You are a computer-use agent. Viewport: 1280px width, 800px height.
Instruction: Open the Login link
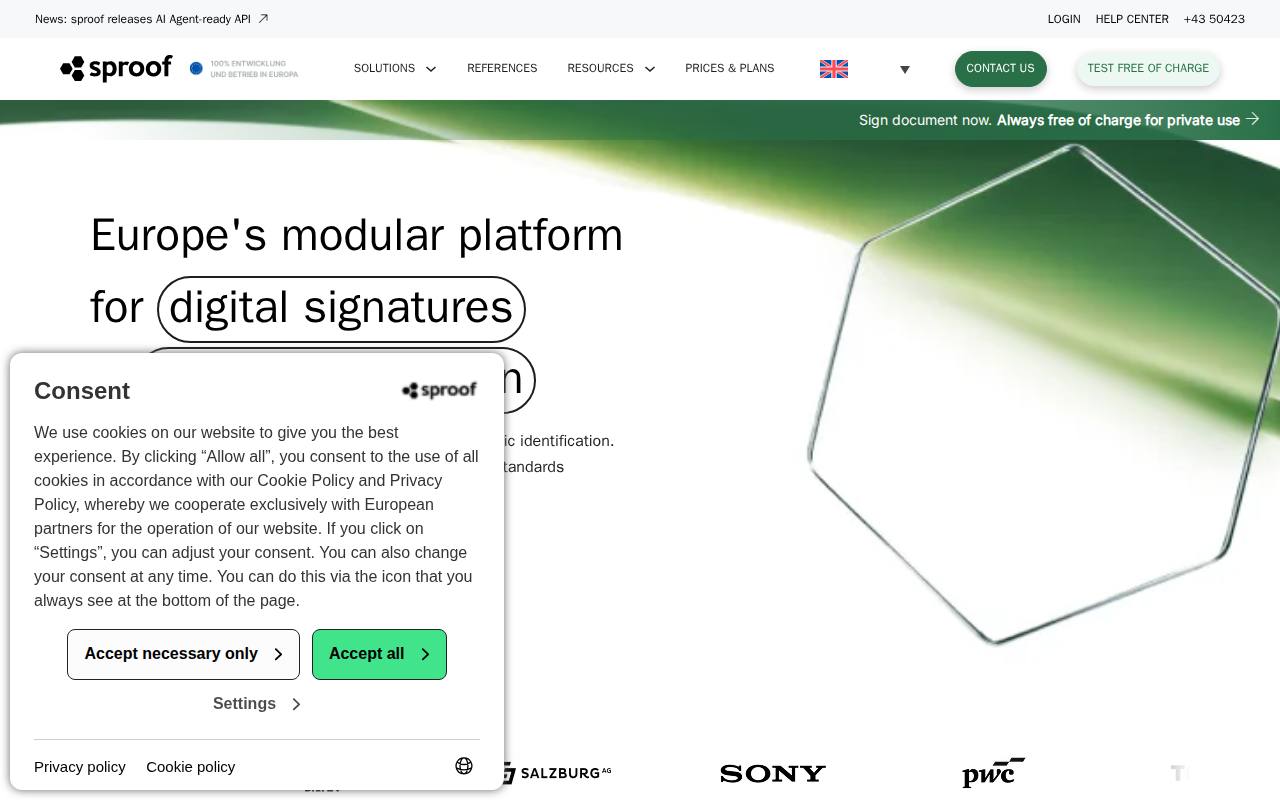pos(1064,19)
